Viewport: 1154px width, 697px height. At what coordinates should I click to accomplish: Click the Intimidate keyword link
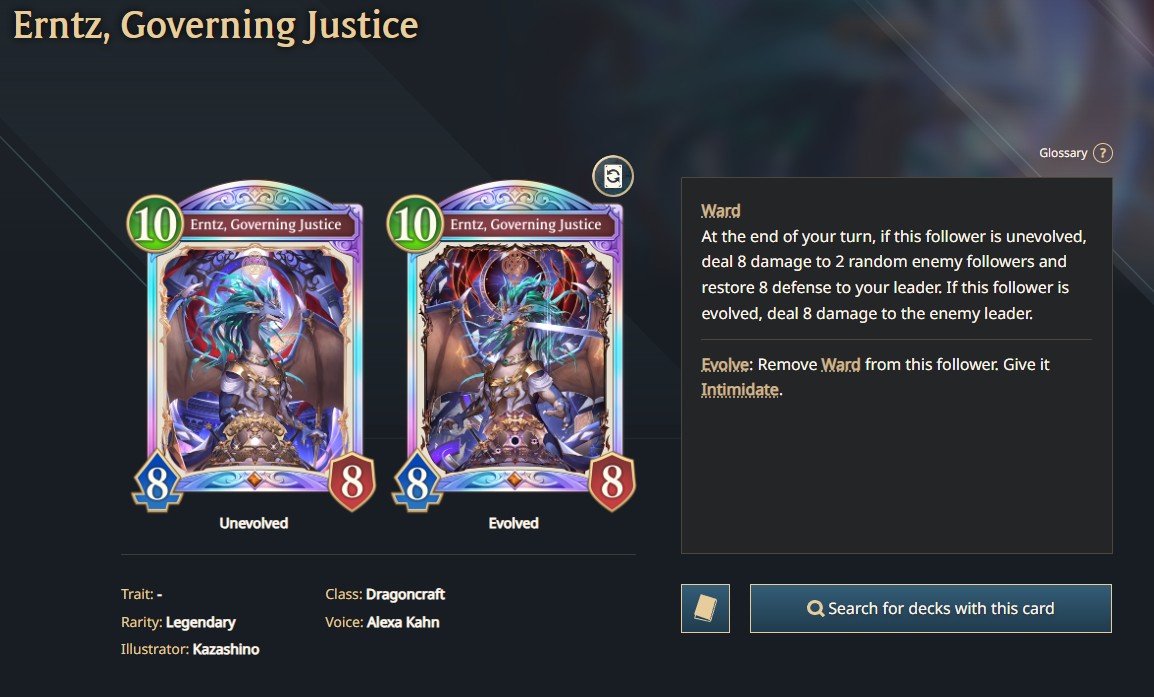pos(740,390)
